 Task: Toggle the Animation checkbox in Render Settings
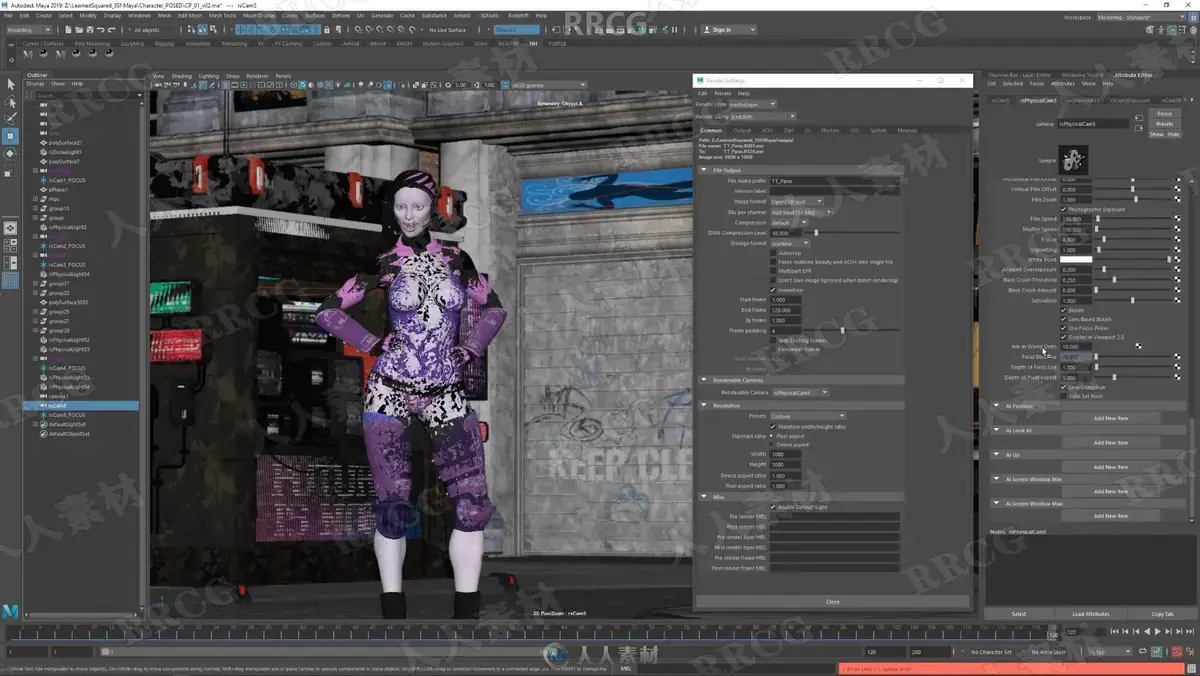(773, 290)
